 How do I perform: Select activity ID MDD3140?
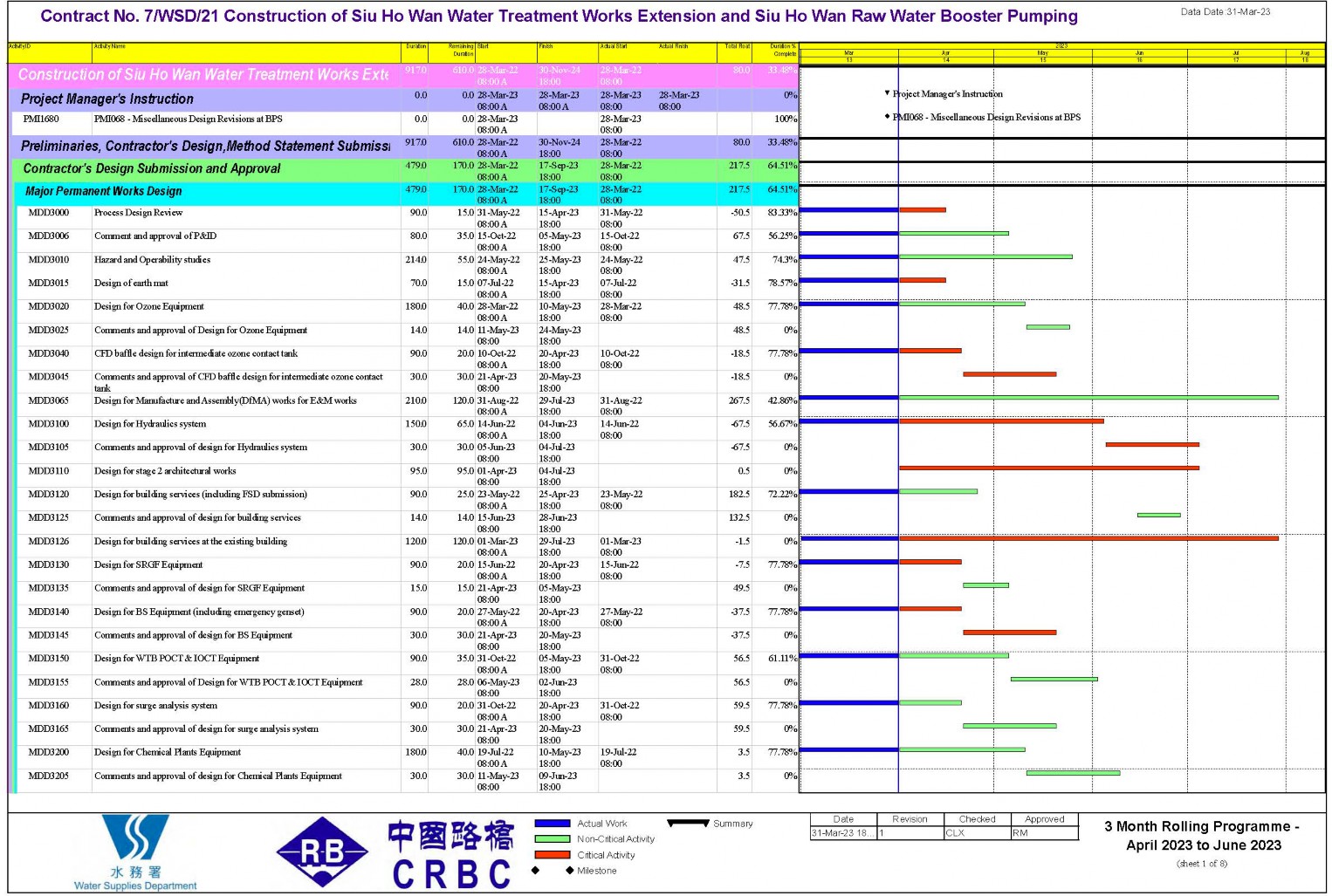point(48,612)
